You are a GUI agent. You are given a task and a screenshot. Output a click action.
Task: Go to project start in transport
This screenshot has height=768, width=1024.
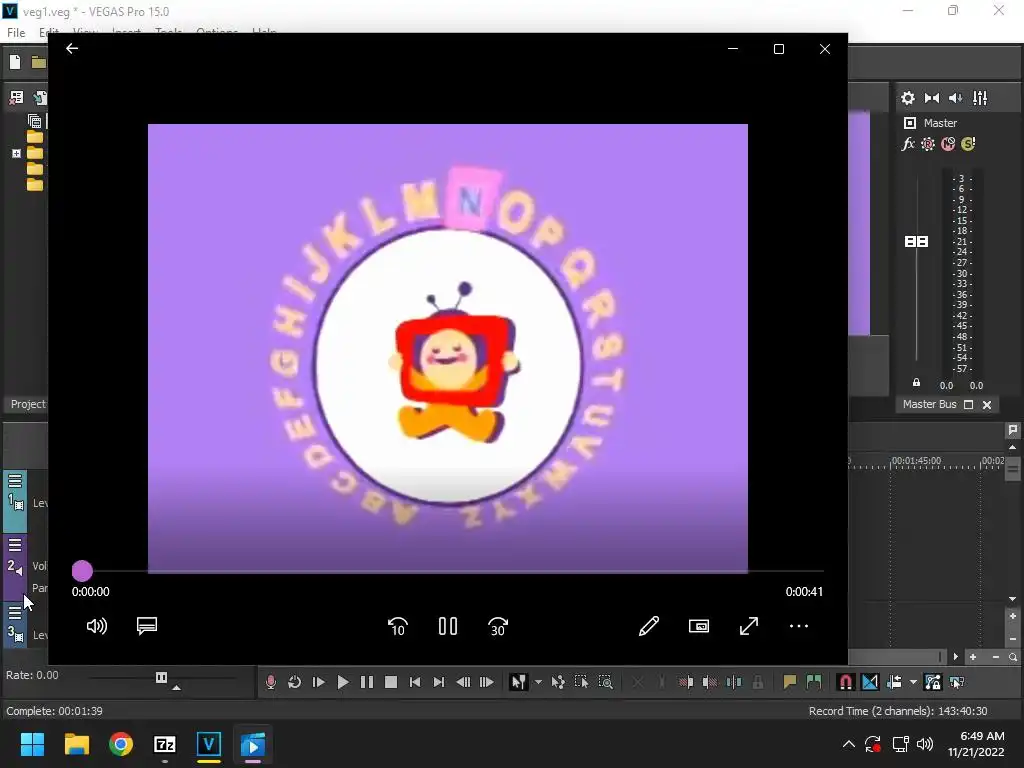415,682
